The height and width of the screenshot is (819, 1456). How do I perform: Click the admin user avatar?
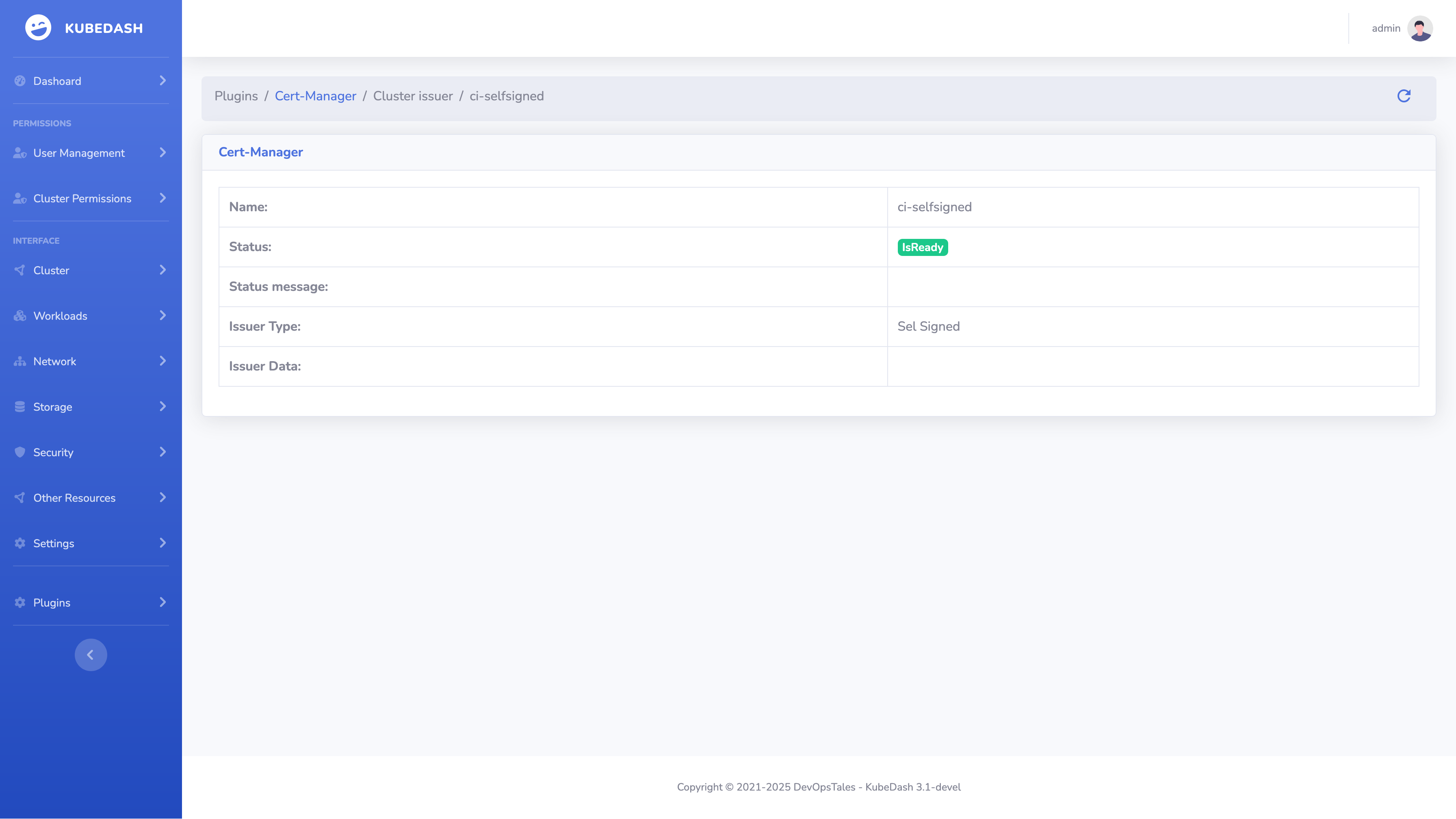pyautogui.click(x=1419, y=28)
